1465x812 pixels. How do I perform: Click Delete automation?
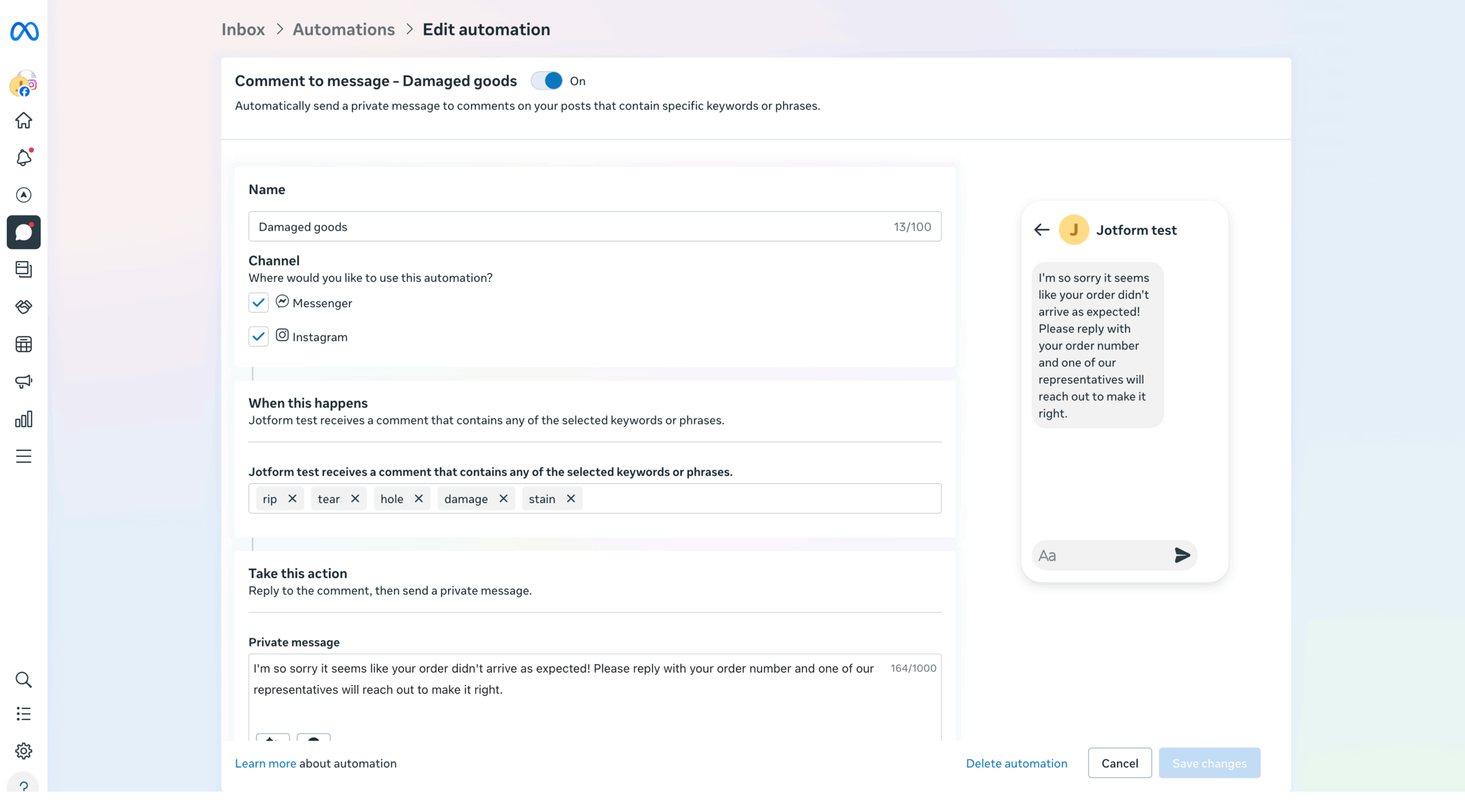pos(1016,763)
